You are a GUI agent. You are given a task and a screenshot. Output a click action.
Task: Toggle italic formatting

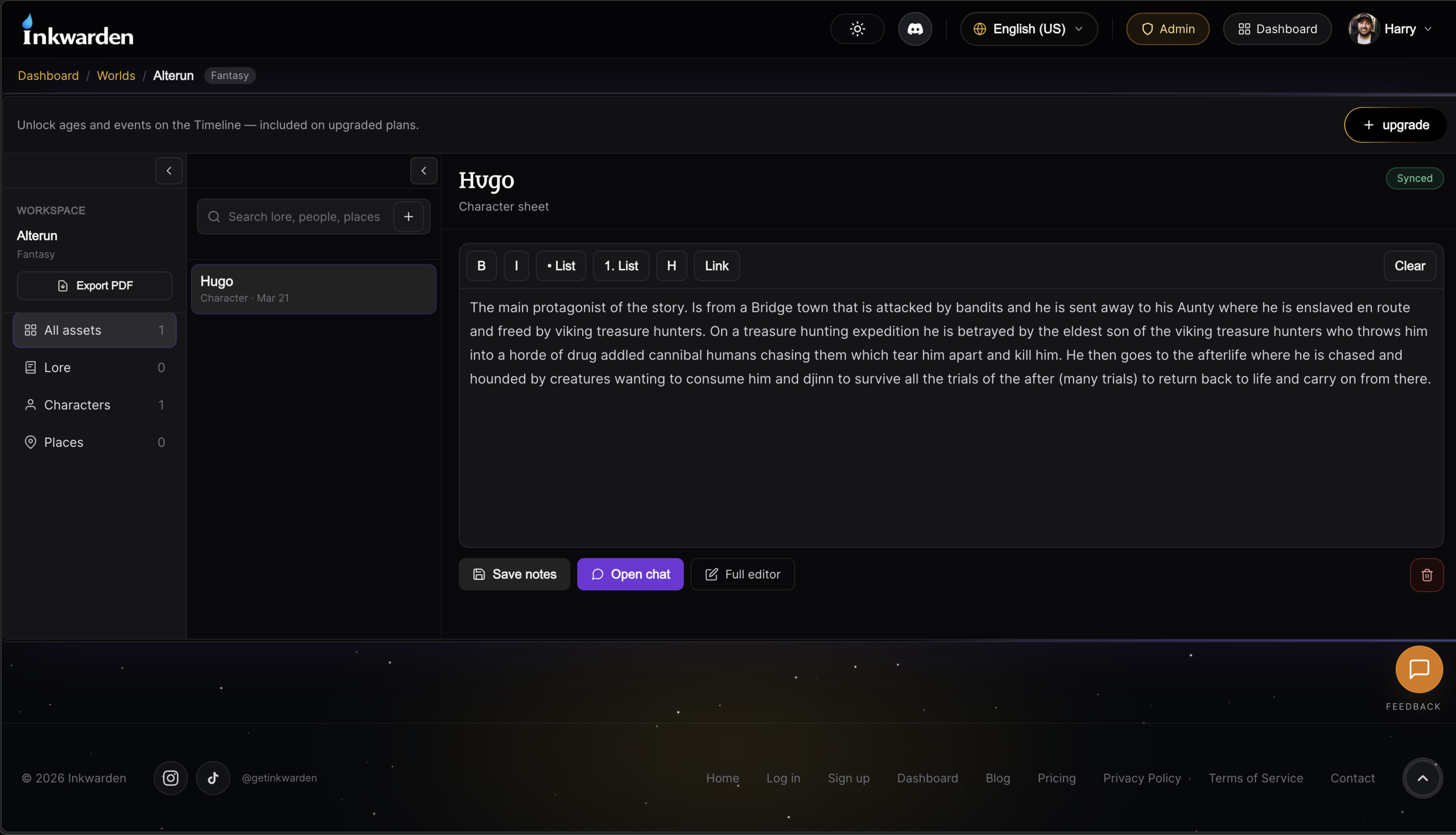point(516,266)
